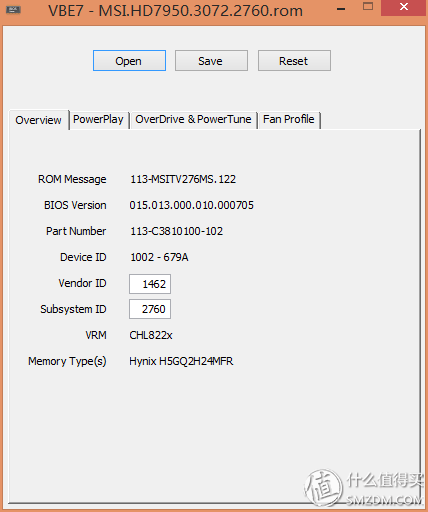Viewport: 428px width, 512px height.
Task: Select Device ID value 1002 - 679A
Action: pos(159,257)
